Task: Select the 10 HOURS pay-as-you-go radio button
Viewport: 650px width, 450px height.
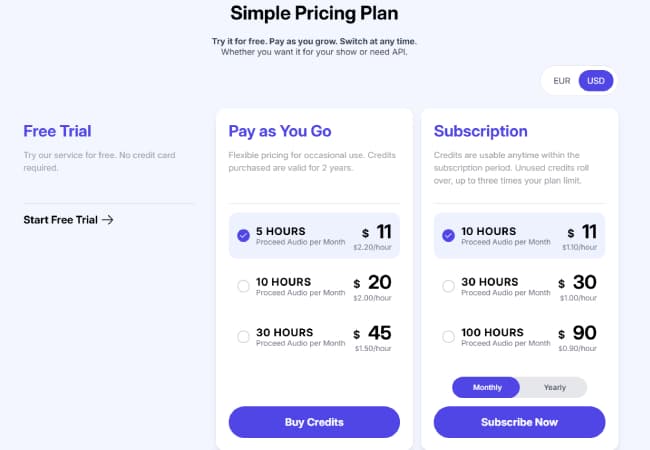Action: [244, 287]
